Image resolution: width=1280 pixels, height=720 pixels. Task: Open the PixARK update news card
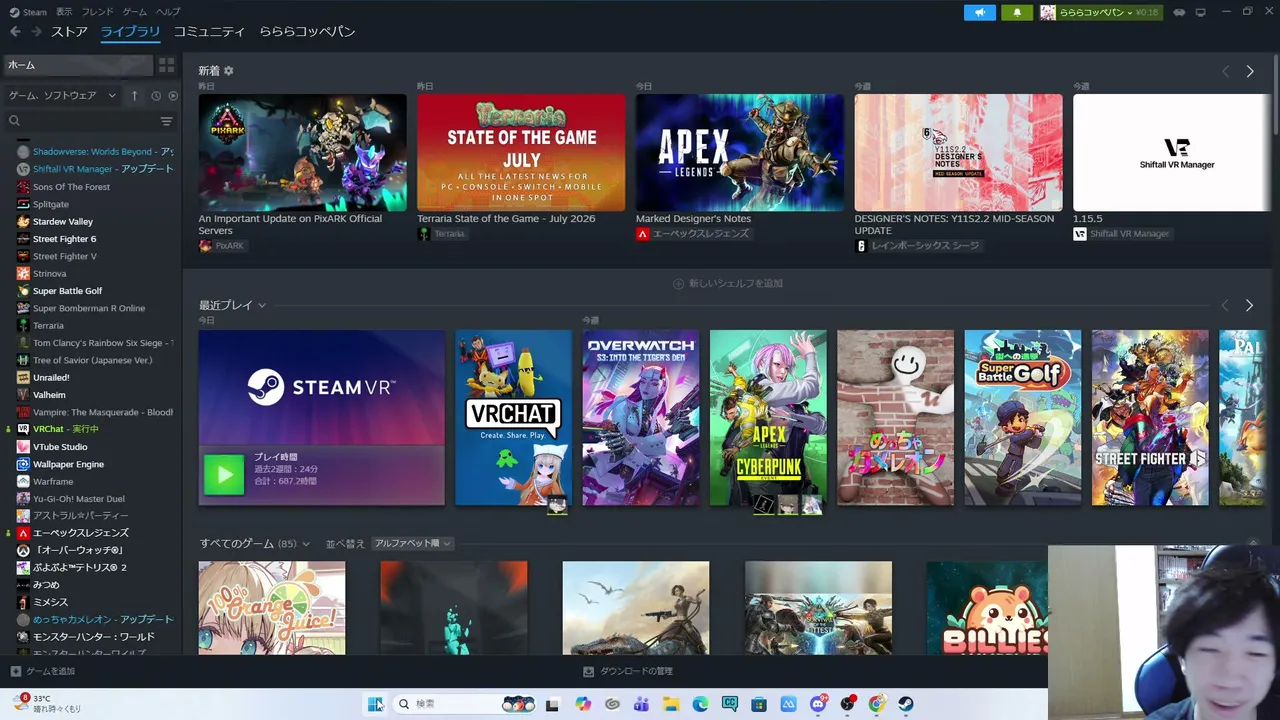[x=302, y=152]
